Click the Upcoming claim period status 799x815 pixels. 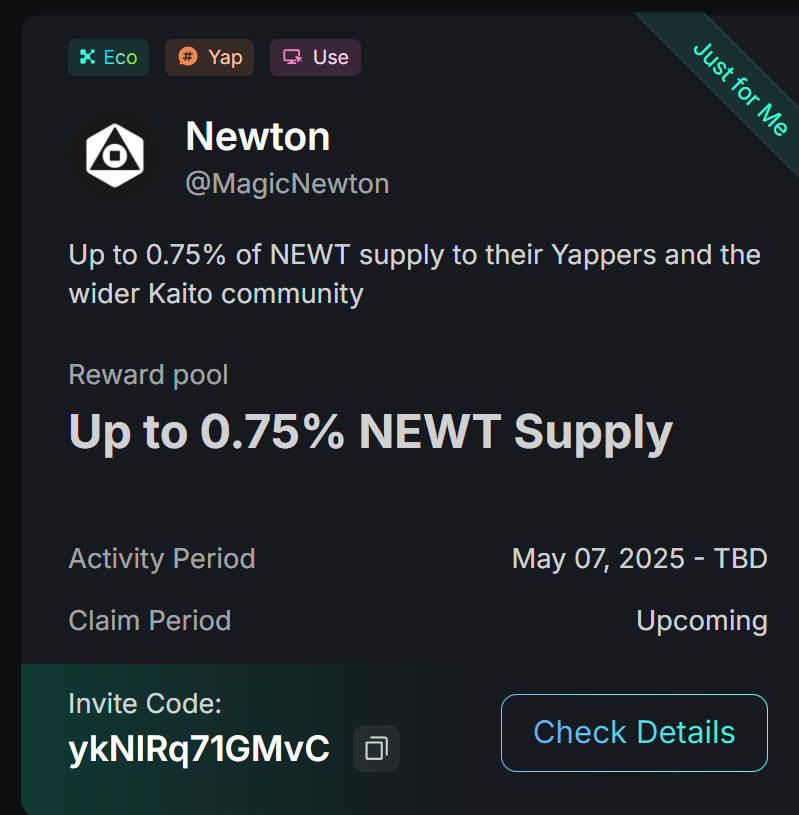[702, 621]
